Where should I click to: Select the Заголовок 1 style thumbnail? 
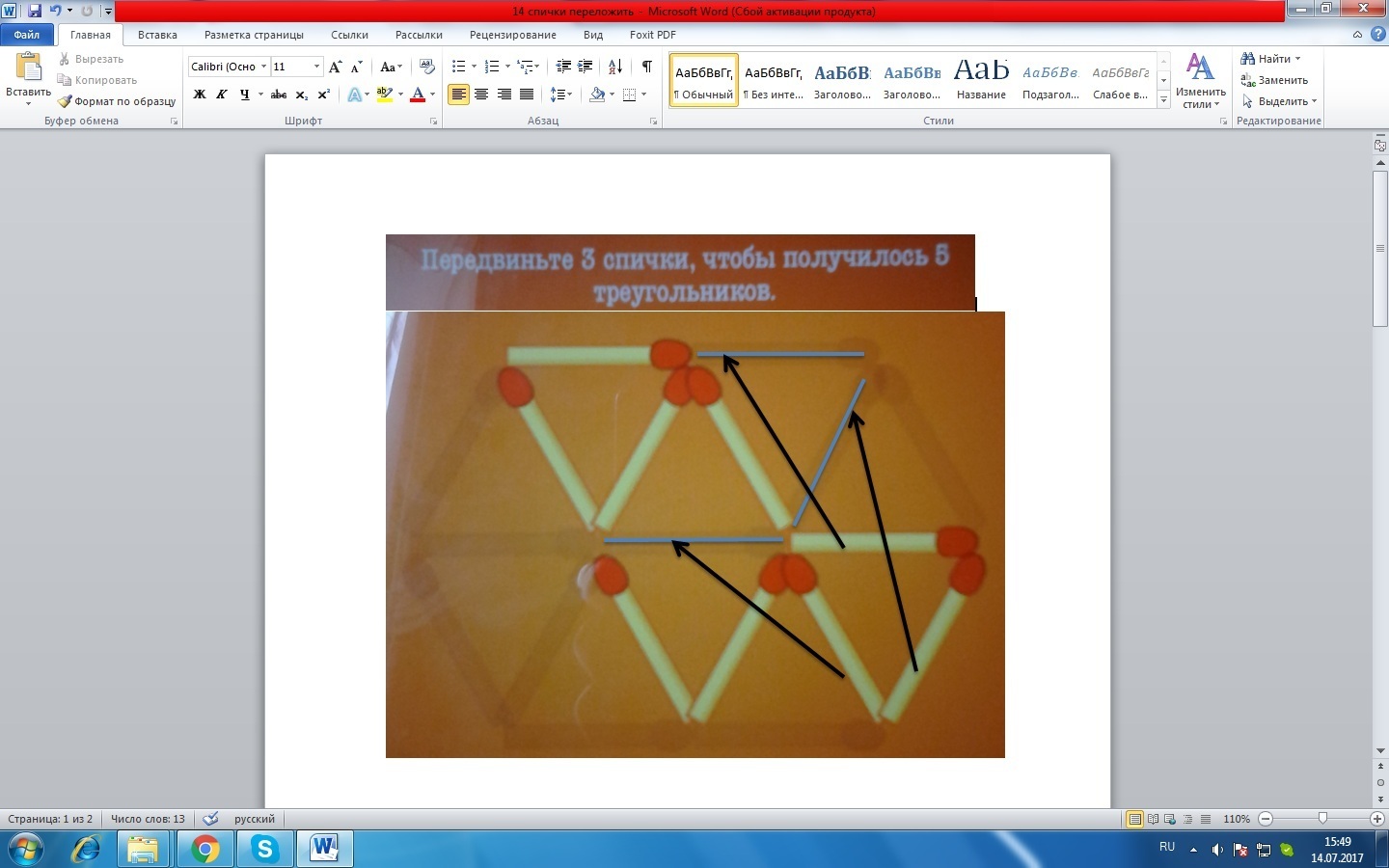point(842,80)
